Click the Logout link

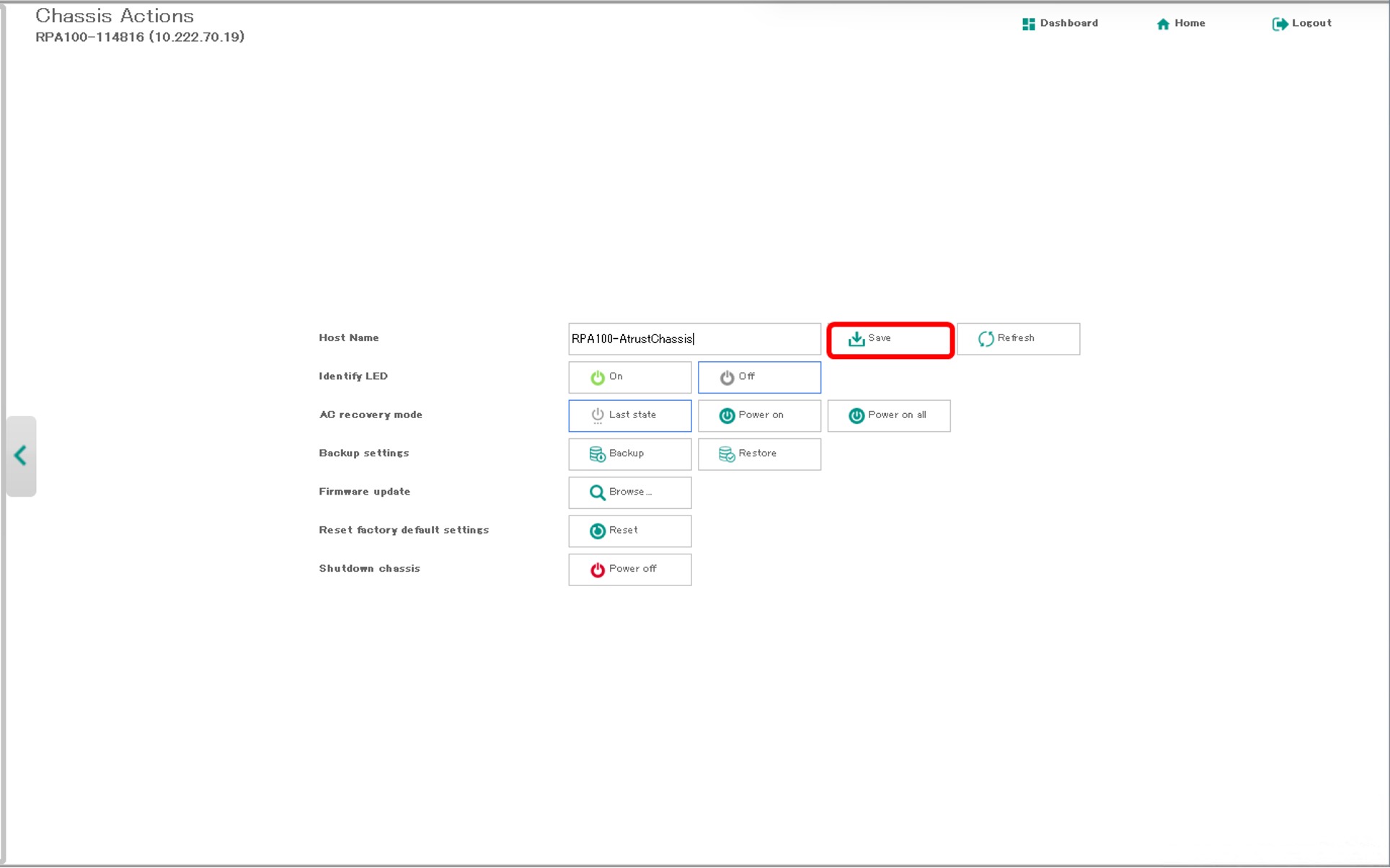(x=1311, y=23)
